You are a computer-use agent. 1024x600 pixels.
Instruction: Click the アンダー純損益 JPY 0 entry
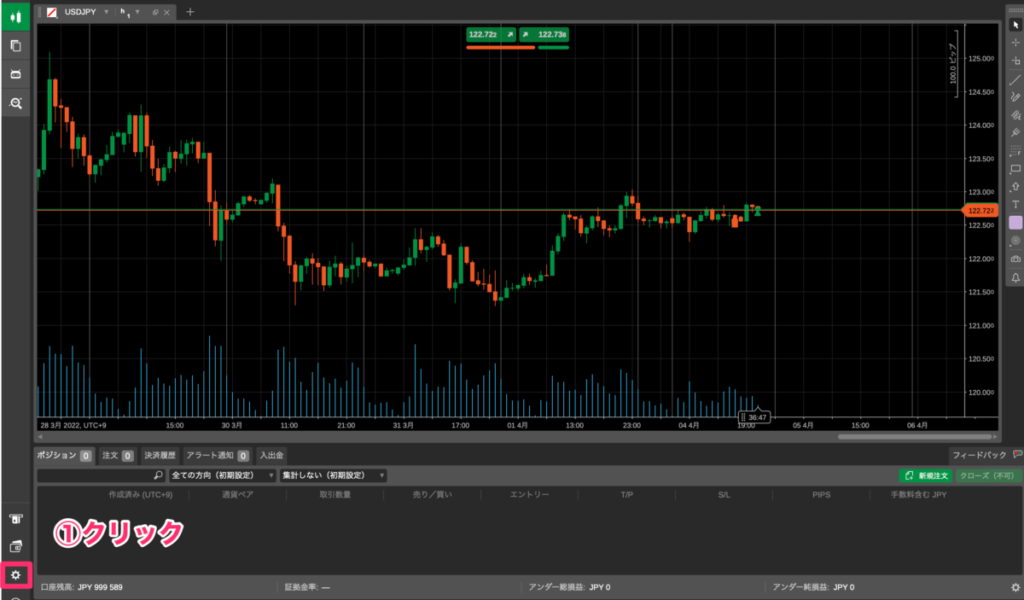(813, 588)
